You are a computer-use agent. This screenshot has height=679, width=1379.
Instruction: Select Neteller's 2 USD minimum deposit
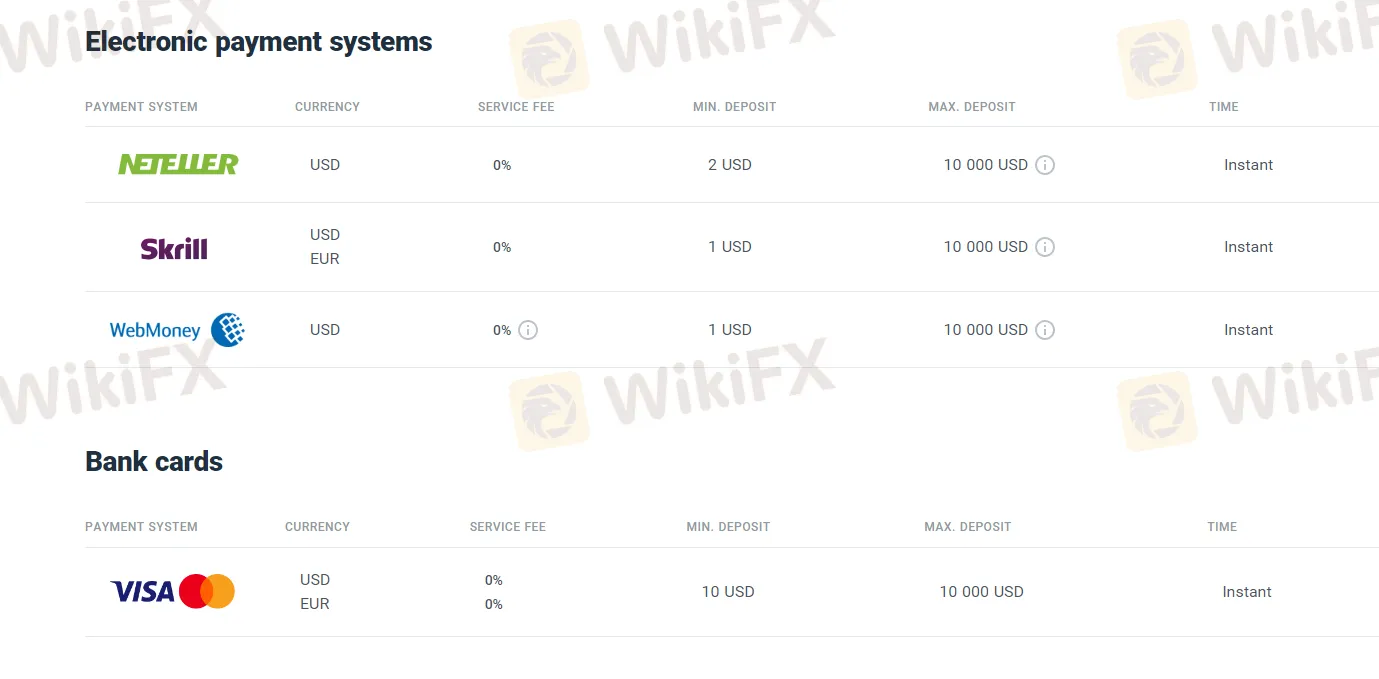730,165
